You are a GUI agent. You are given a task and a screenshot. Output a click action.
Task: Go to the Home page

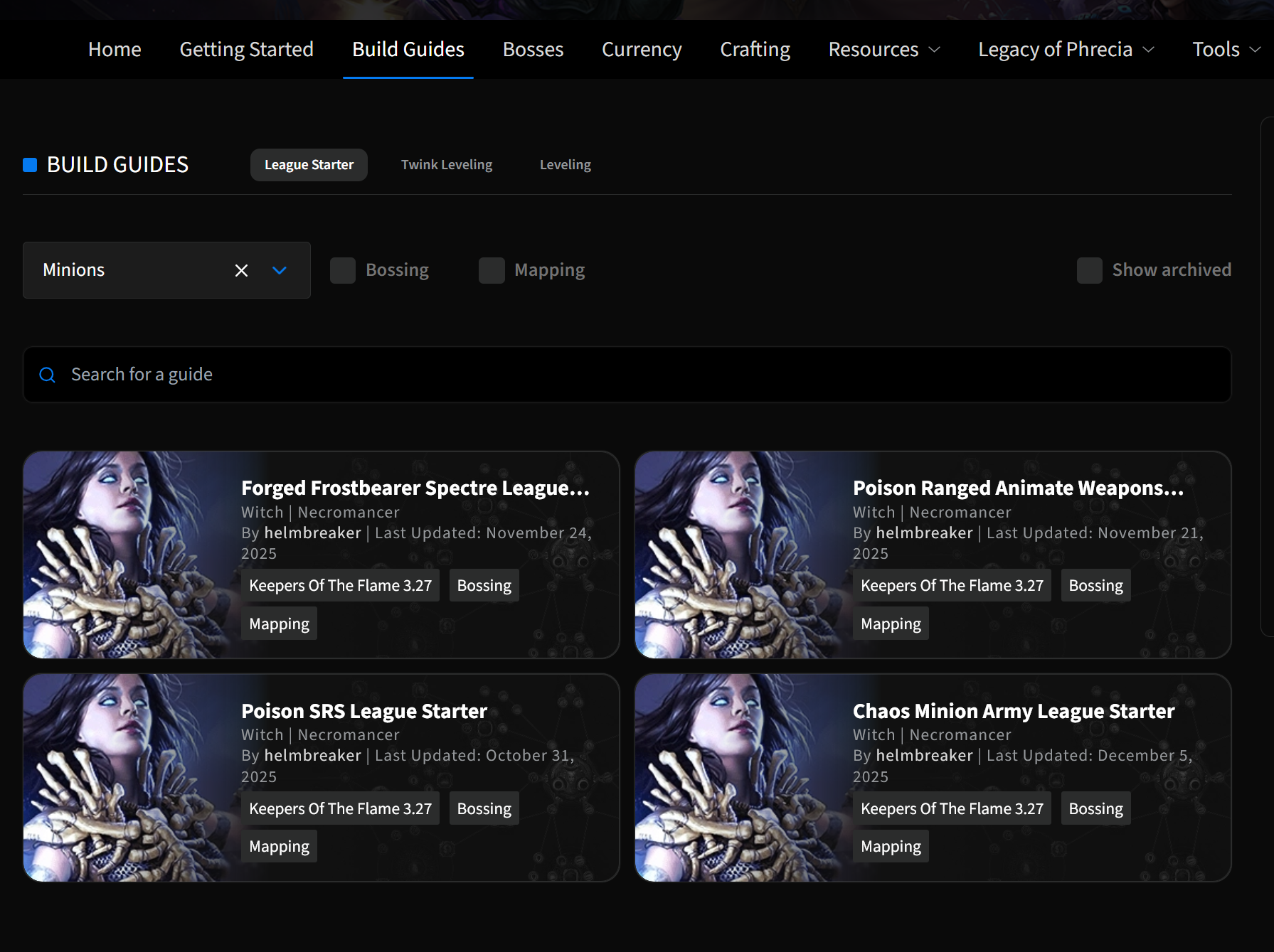[115, 49]
